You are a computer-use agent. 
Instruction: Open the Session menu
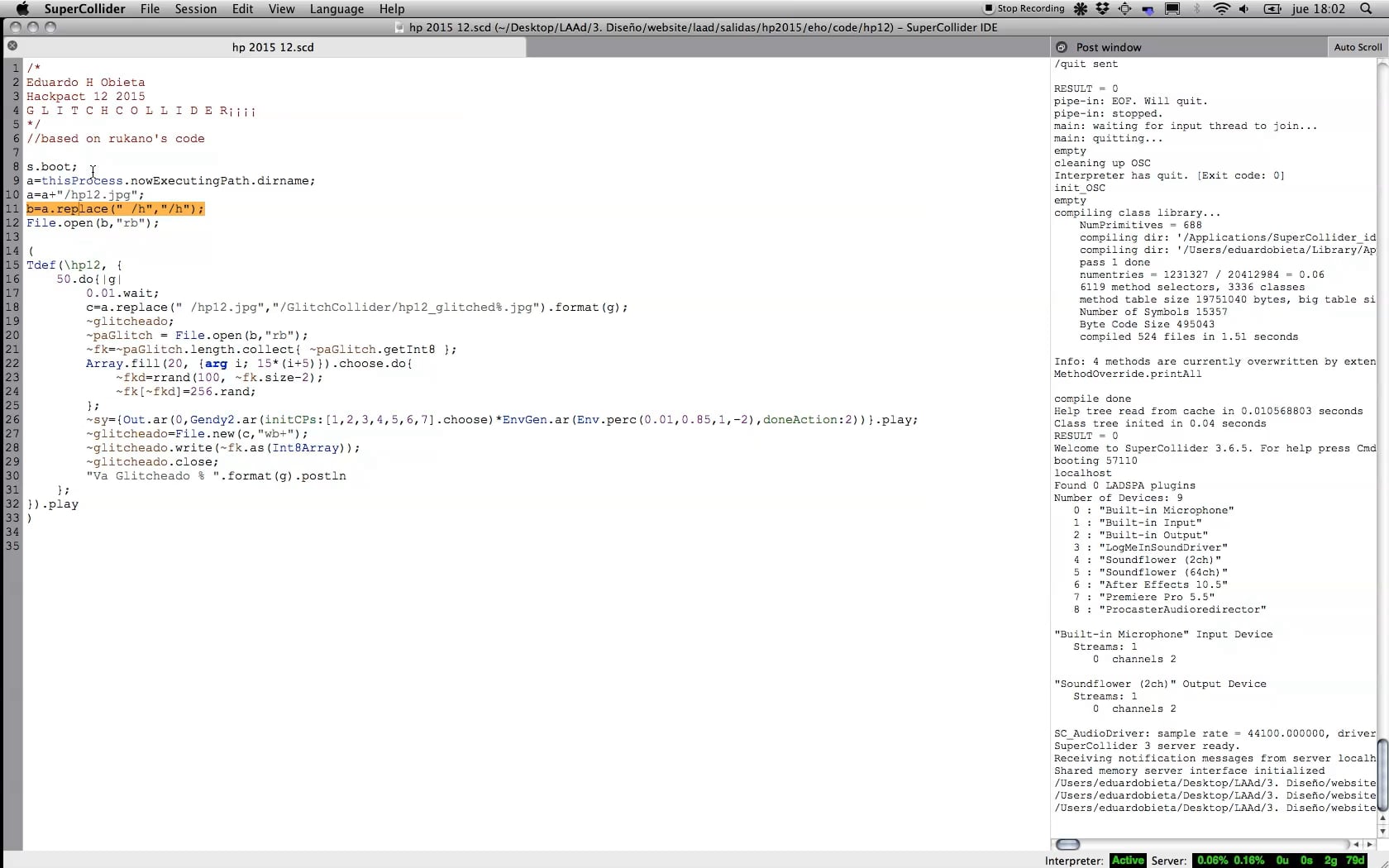tap(196, 9)
